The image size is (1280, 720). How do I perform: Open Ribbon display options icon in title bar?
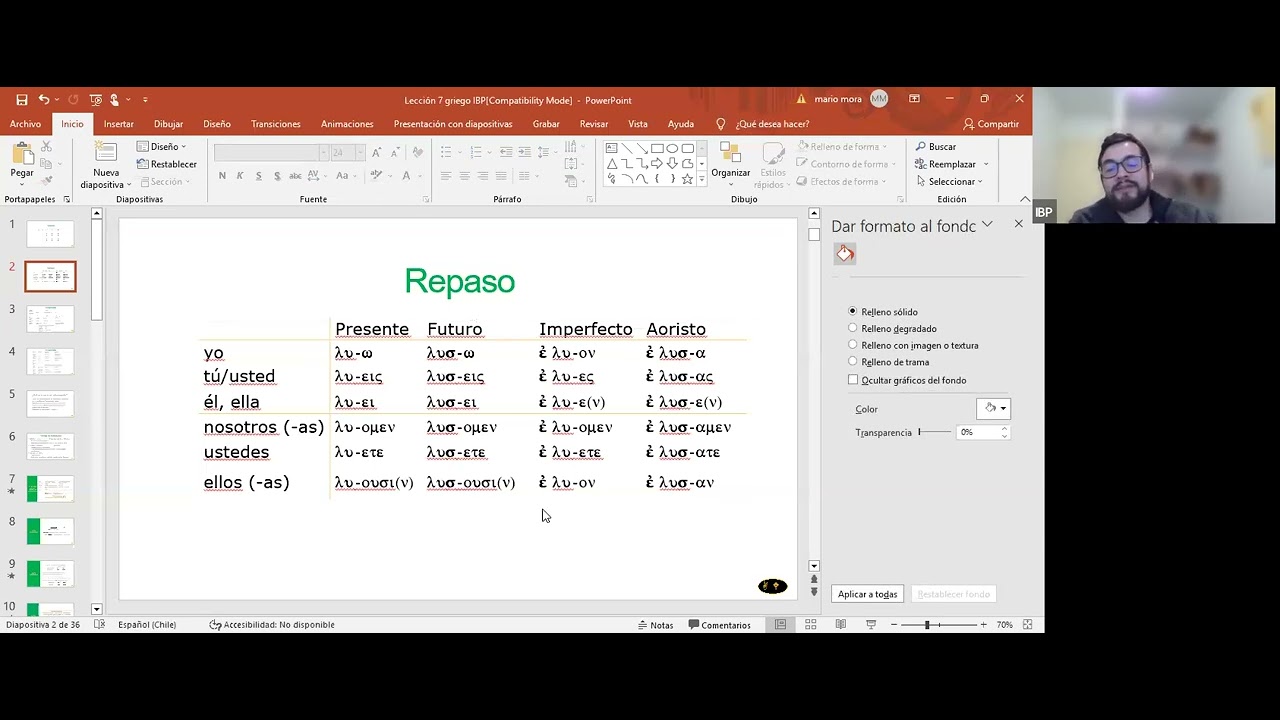tap(914, 99)
